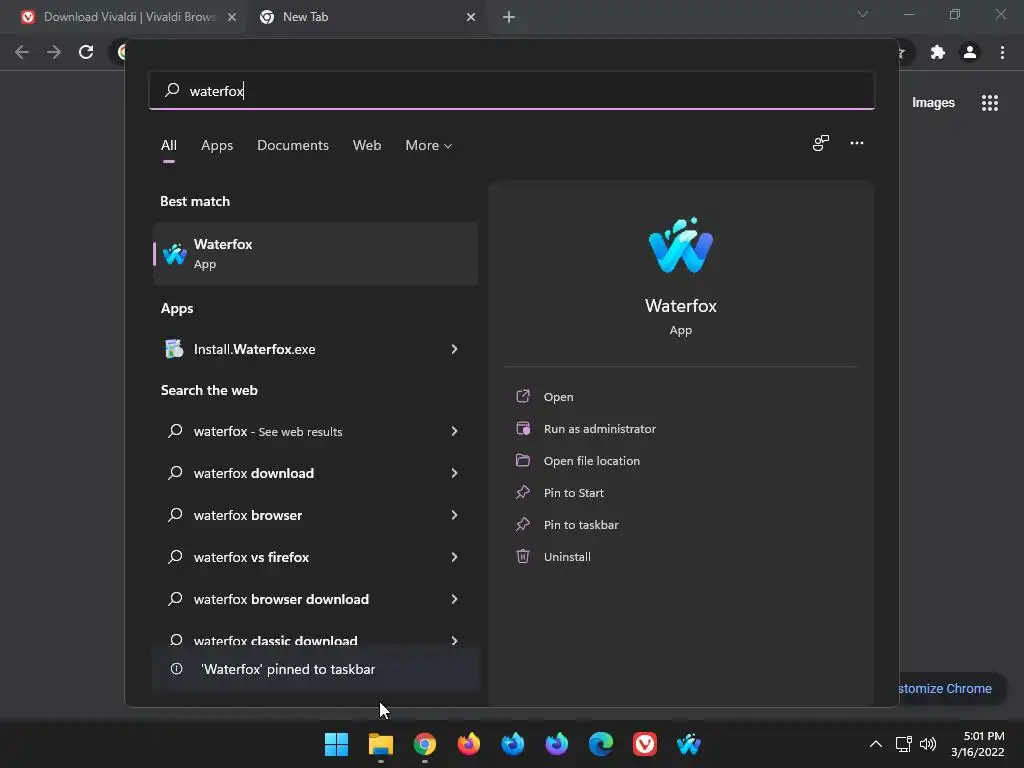Launch Google Chrome from the taskbar
The image size is (1024, 768).
pos(424,744)
